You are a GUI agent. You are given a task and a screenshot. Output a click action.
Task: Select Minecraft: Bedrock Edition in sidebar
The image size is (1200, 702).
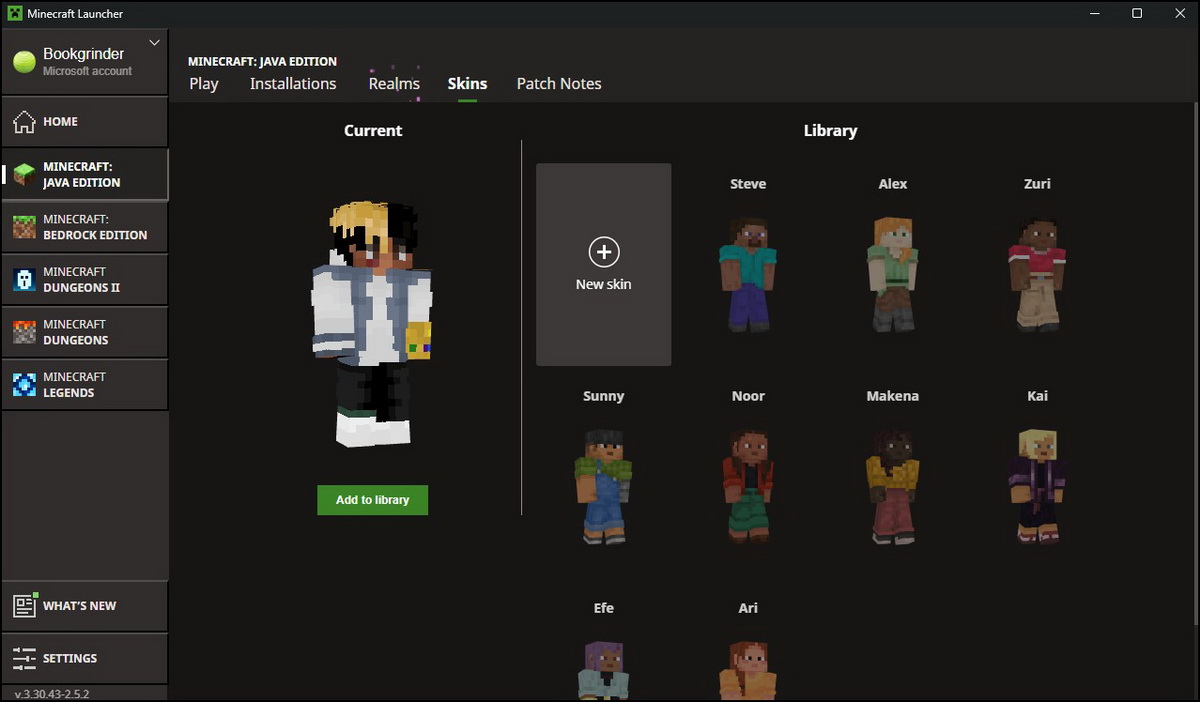[x=85, y=227]
